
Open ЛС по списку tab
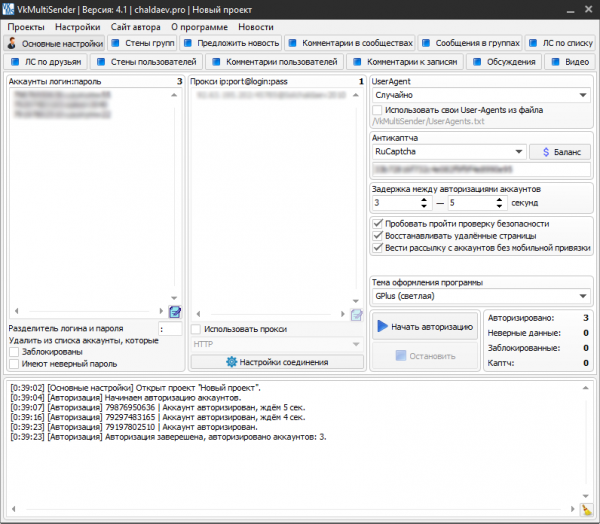coord(560,43)
